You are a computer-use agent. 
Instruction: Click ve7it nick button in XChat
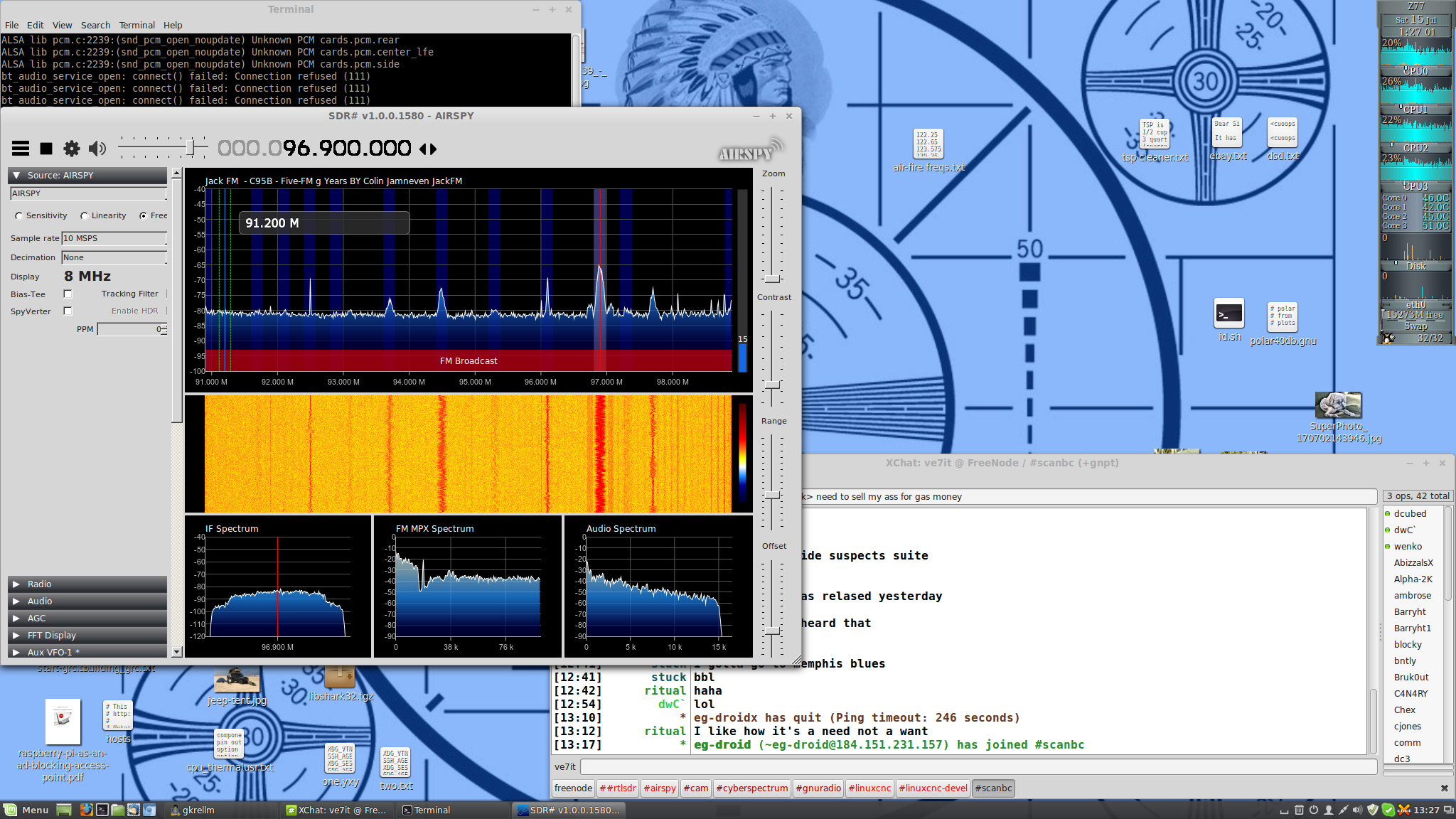[565, 766]
